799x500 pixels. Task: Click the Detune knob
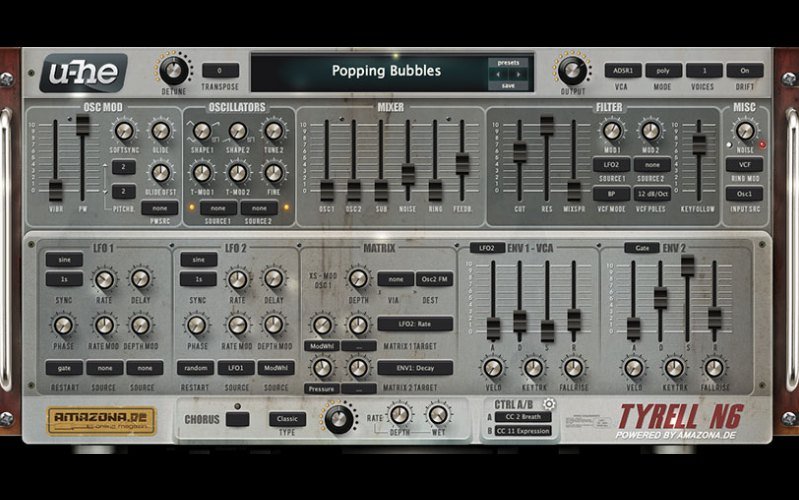click(173, 70)
